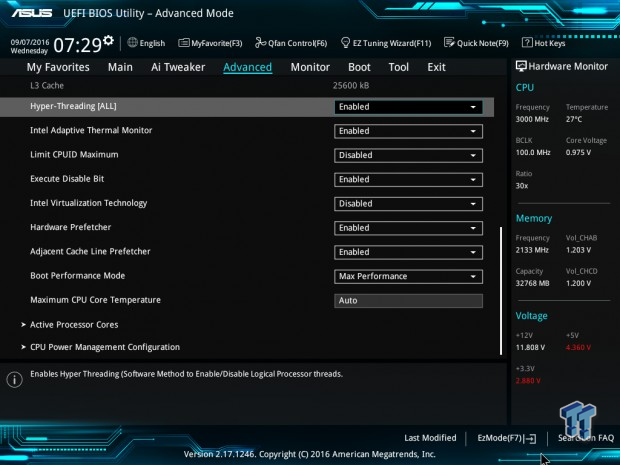Open the Intel Virtualization Technology dropdown
The image size is (620, 465).
coord(408,204)
